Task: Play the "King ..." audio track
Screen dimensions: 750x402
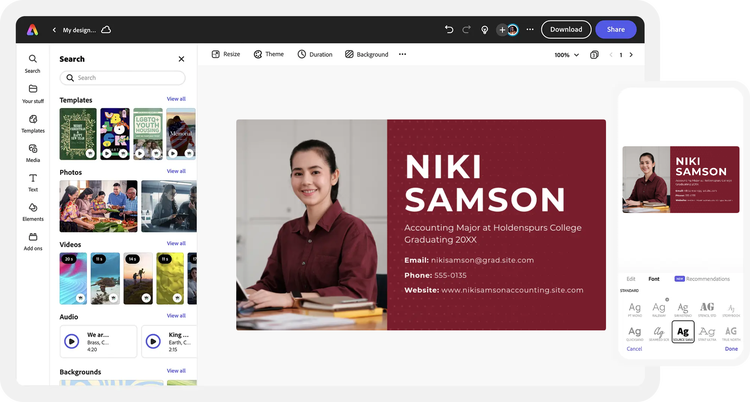Action: tap(153, 341)
